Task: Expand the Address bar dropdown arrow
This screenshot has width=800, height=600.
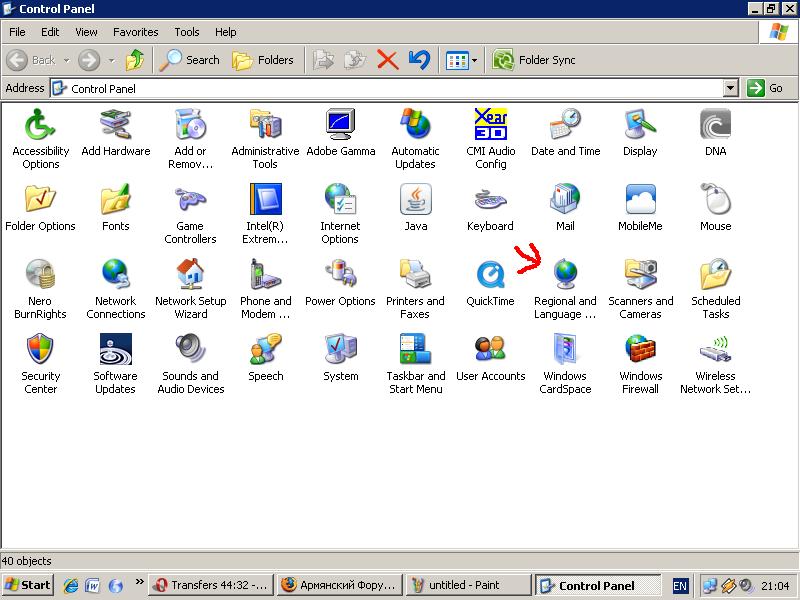Action: [730, 88]
